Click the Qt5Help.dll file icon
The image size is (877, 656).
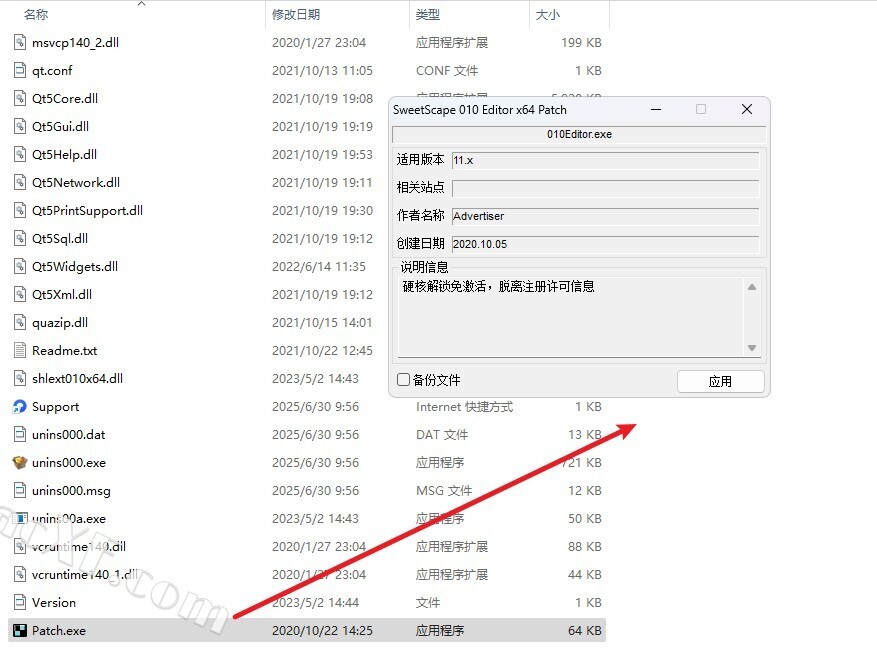coord(20,154)
